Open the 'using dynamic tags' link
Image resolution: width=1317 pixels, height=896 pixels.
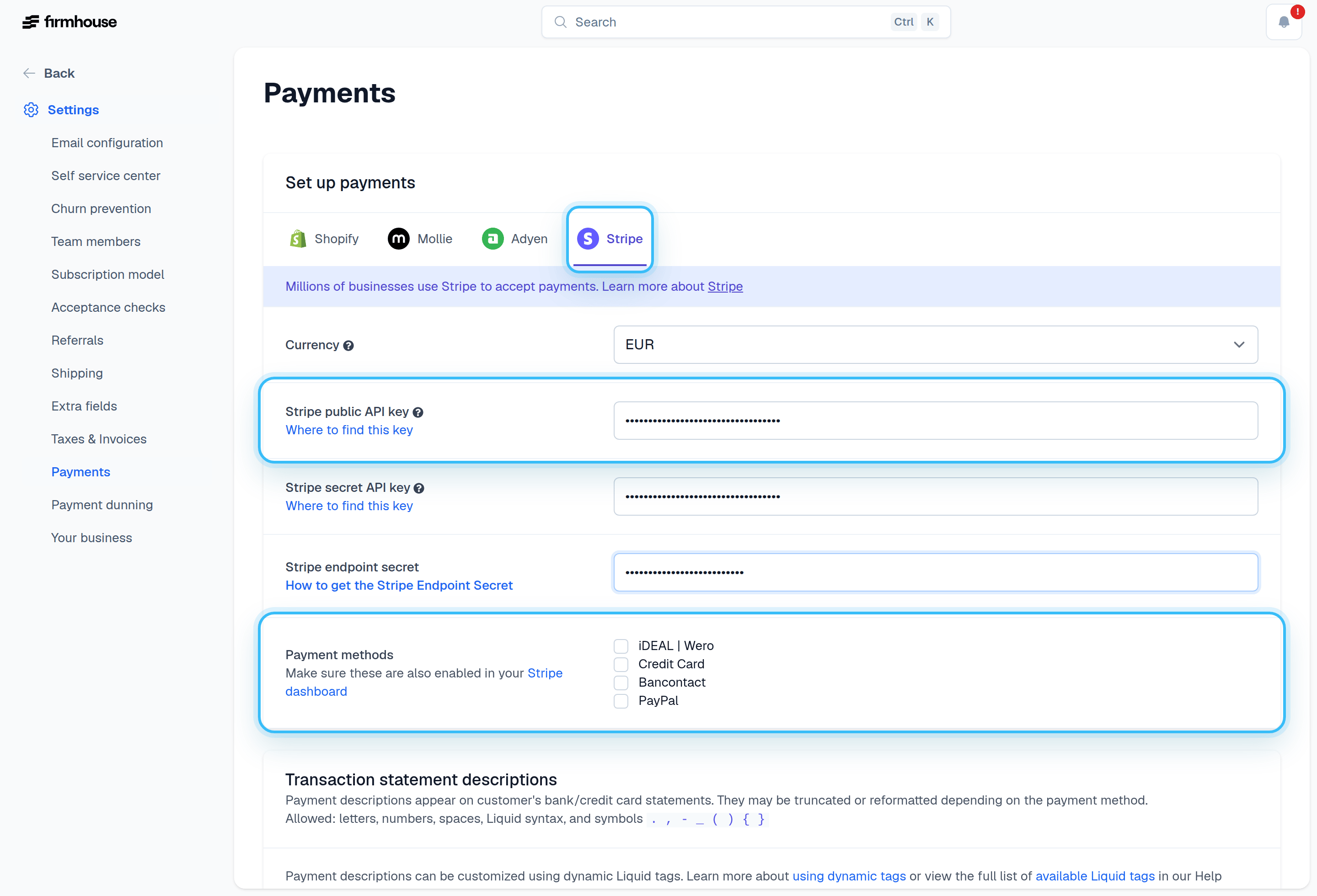point(849,875)
